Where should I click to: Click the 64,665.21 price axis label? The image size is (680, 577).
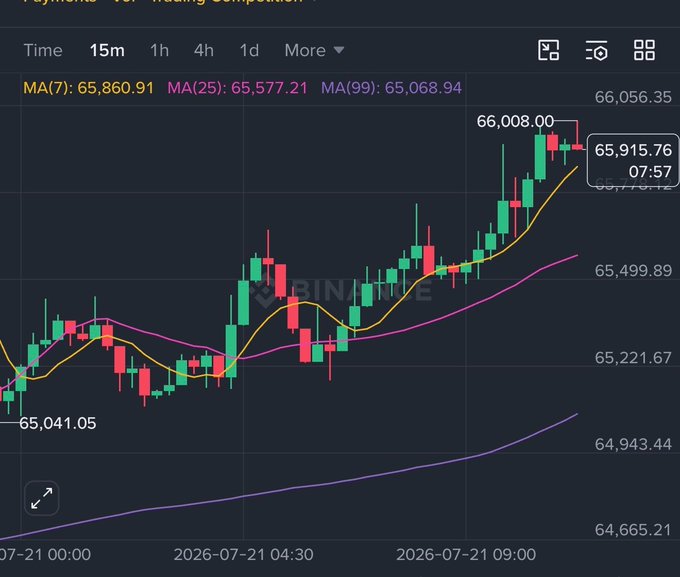click(x=633, y=530)
